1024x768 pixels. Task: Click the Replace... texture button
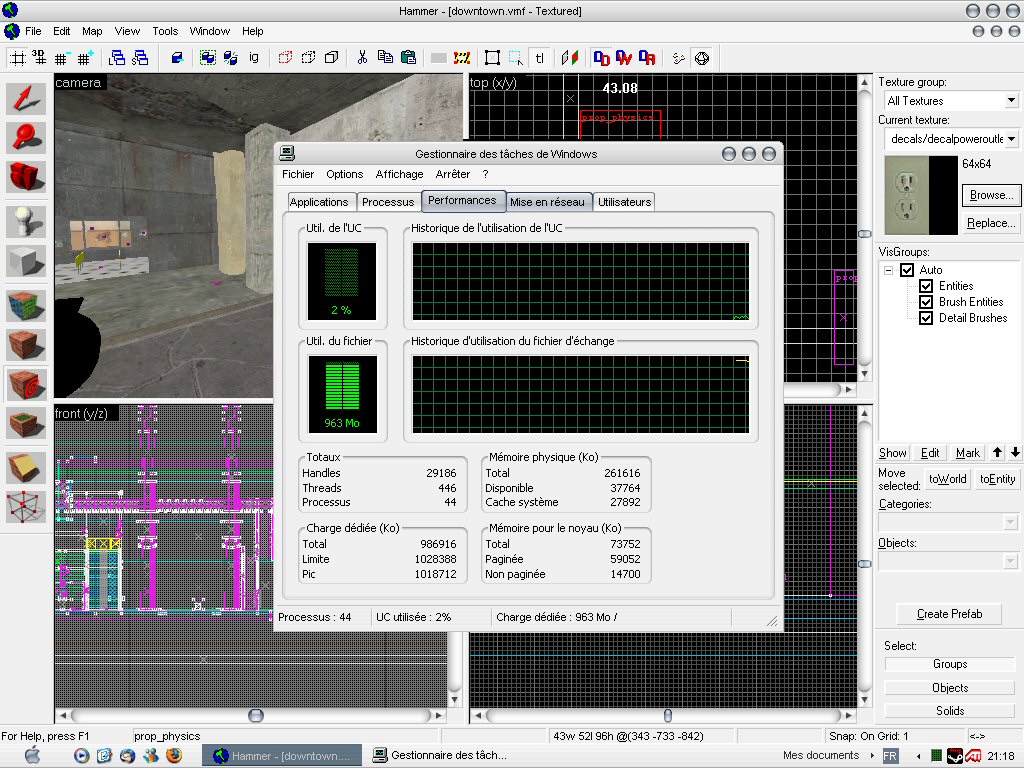tap(991, 223)
